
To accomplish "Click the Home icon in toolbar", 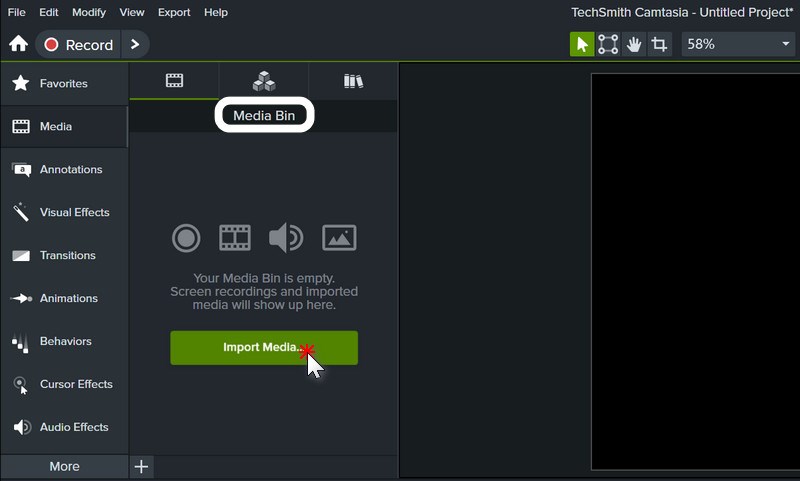I will tap(18, 44).
